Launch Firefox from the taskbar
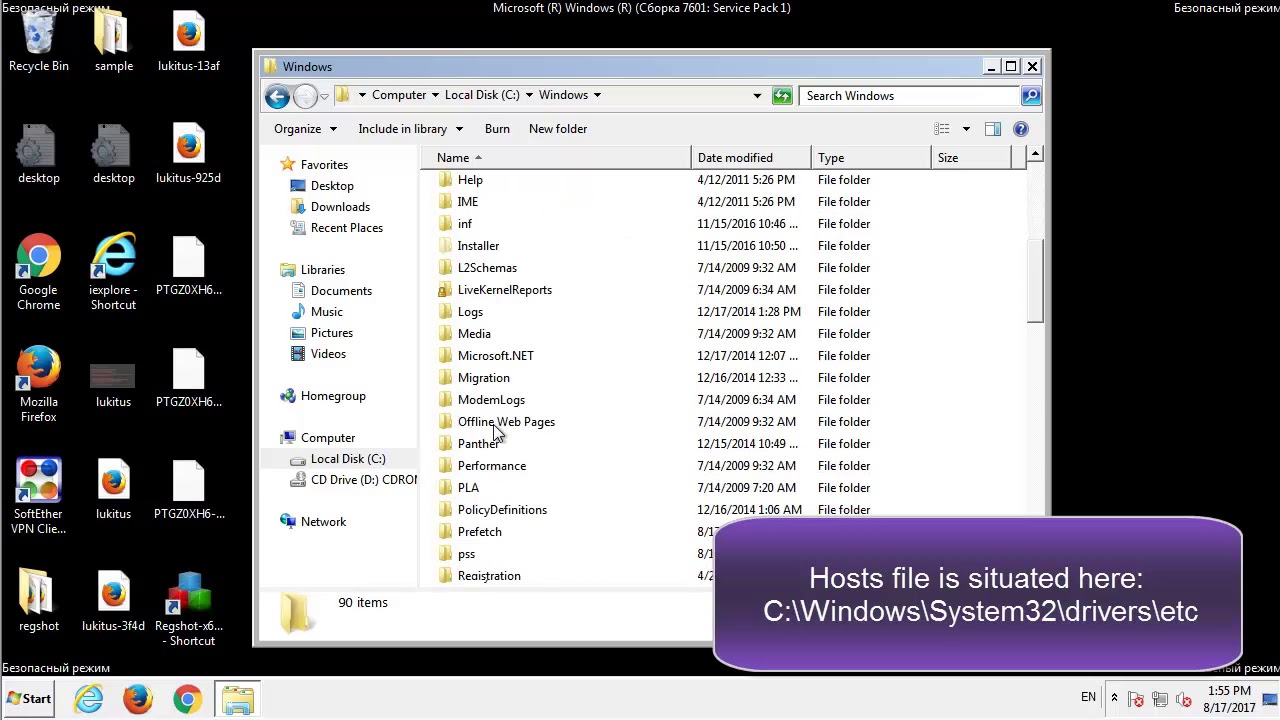 pos(138,698)
